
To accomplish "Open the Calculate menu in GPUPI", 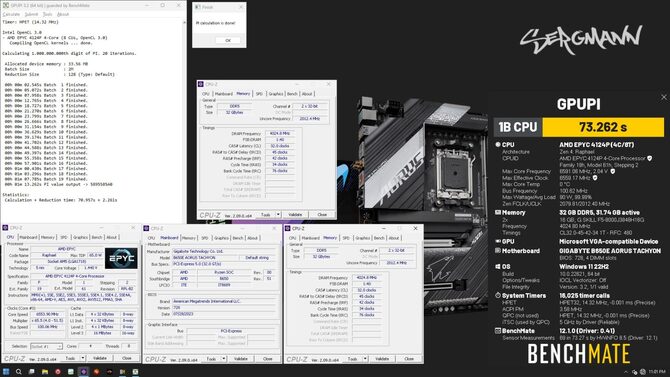I will (11, 14).
